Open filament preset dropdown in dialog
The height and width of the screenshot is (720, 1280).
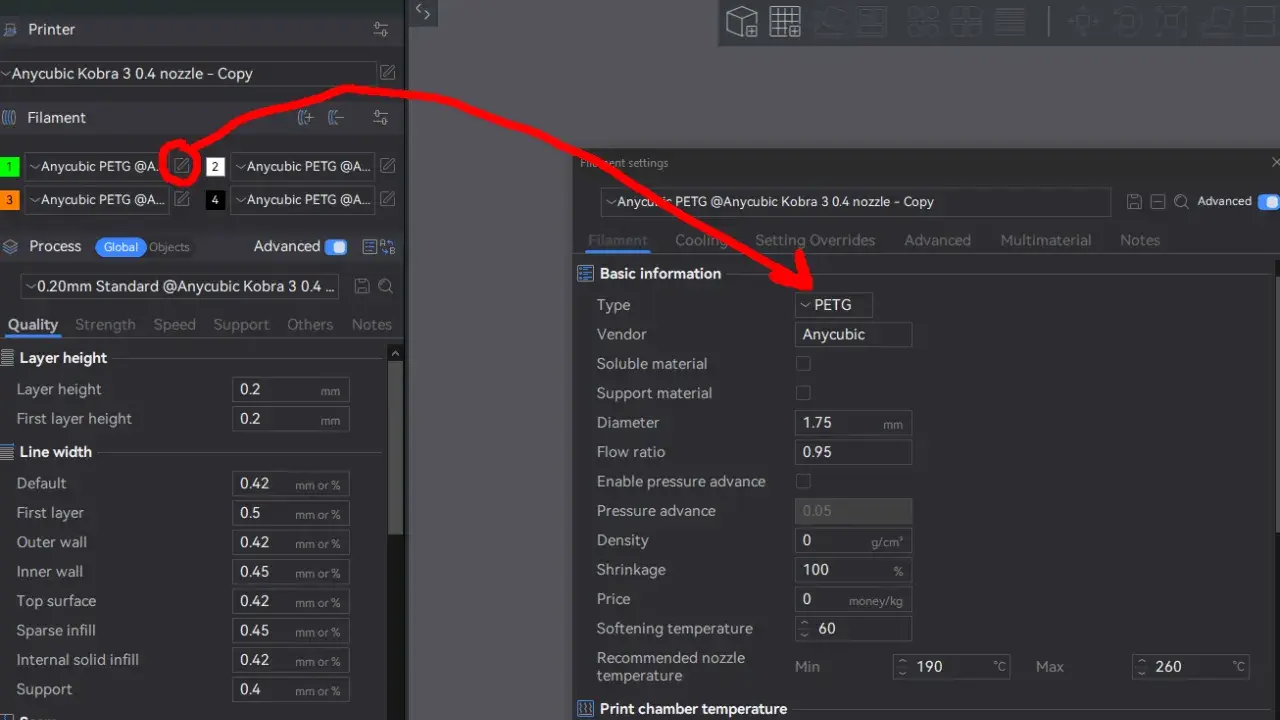click(856, 202)
